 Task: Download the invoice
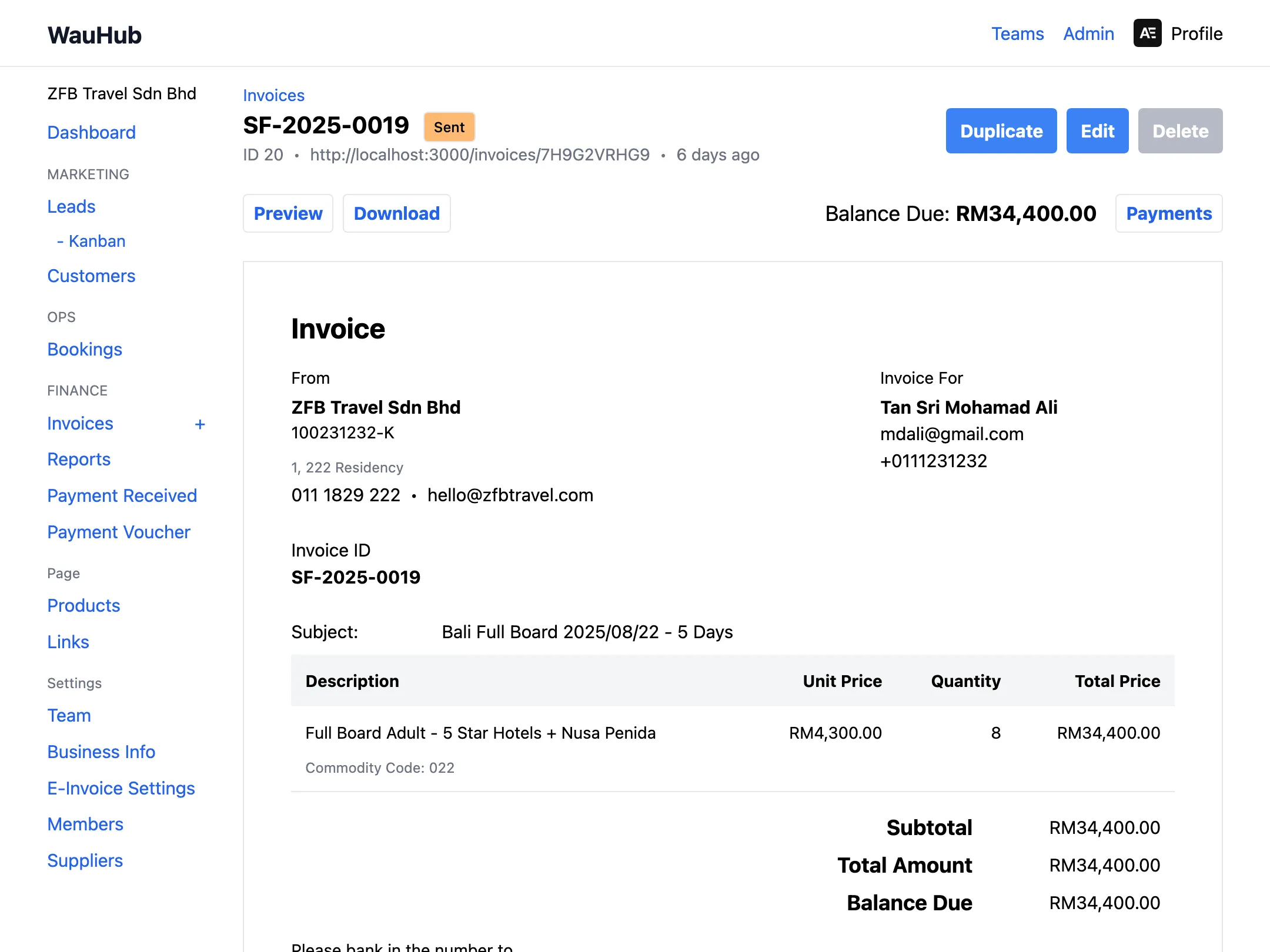coord(396,213)
